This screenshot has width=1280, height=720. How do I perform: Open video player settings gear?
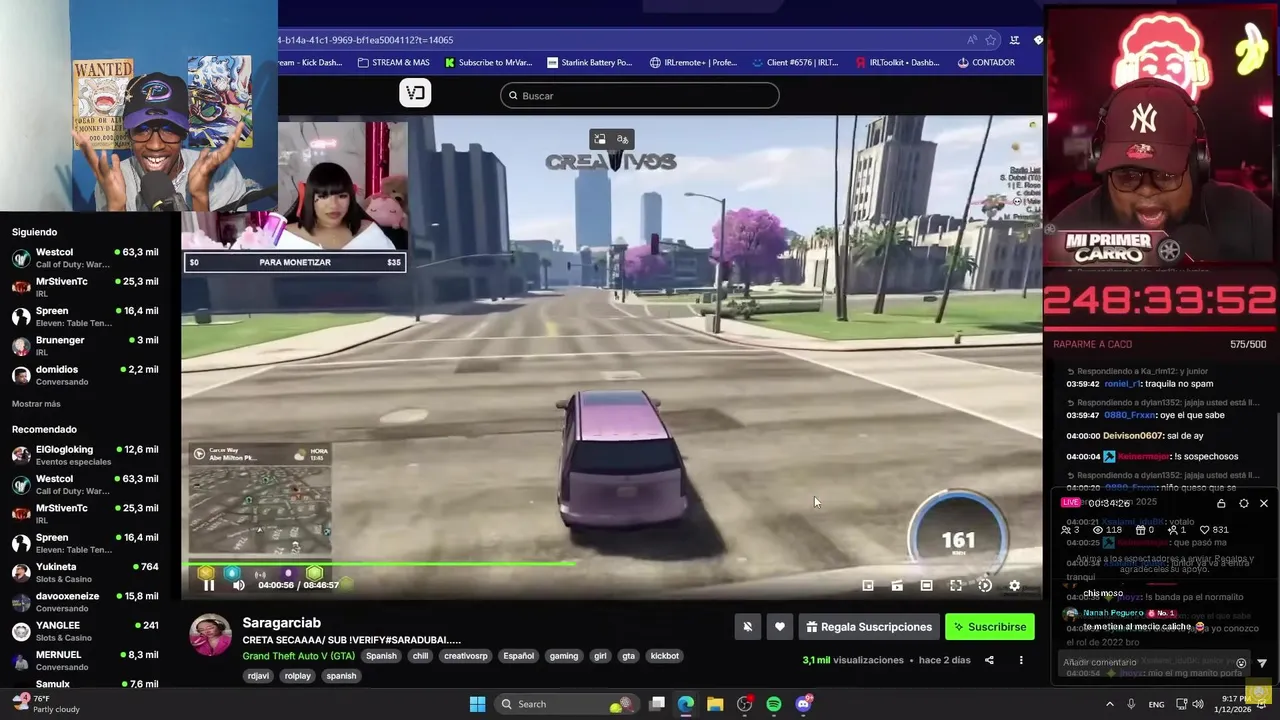(x=1014, y=586)
